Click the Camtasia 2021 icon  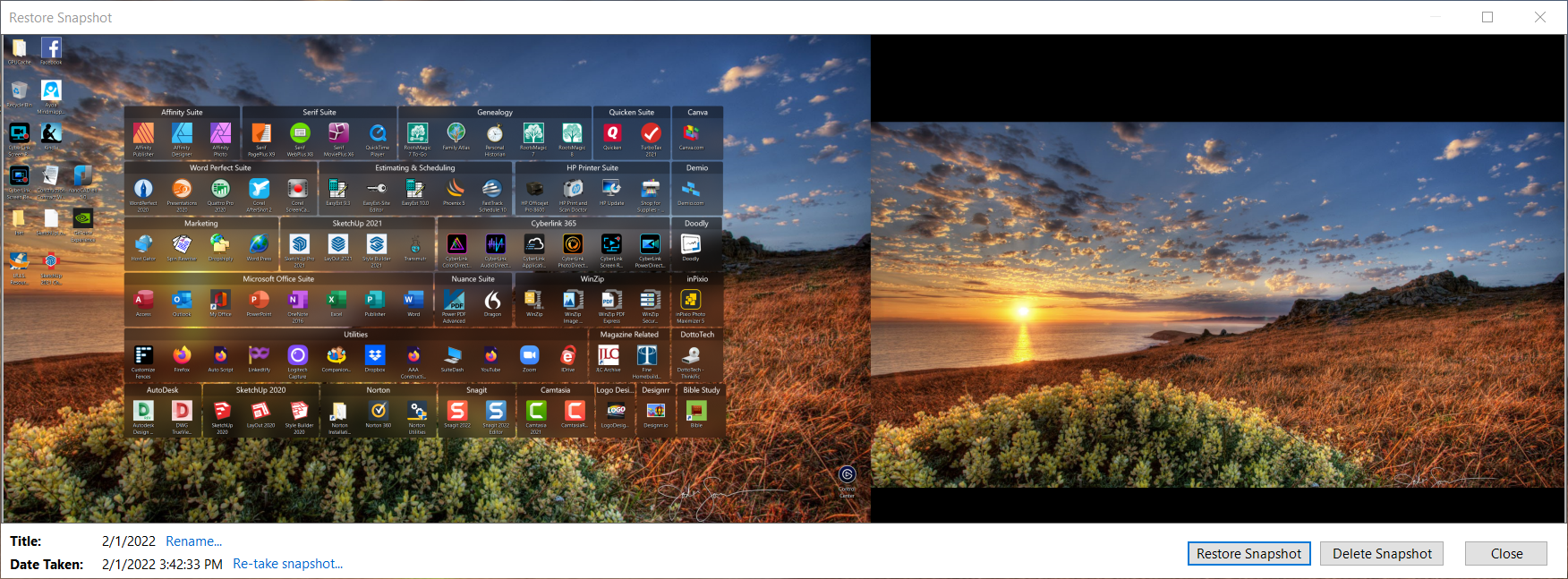click(x=536, y=417)
